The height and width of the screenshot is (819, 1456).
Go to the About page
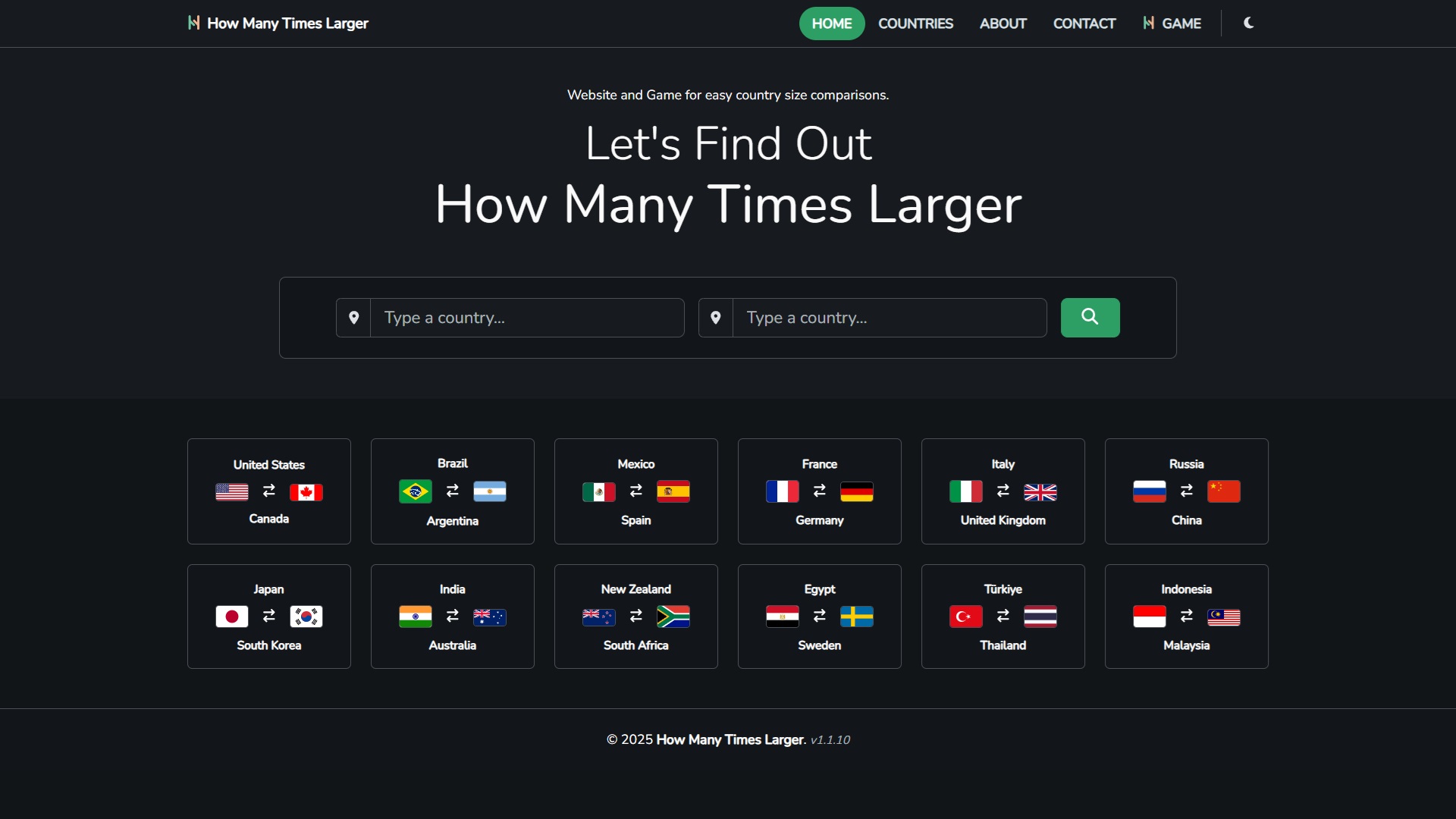coord(1003,24)
